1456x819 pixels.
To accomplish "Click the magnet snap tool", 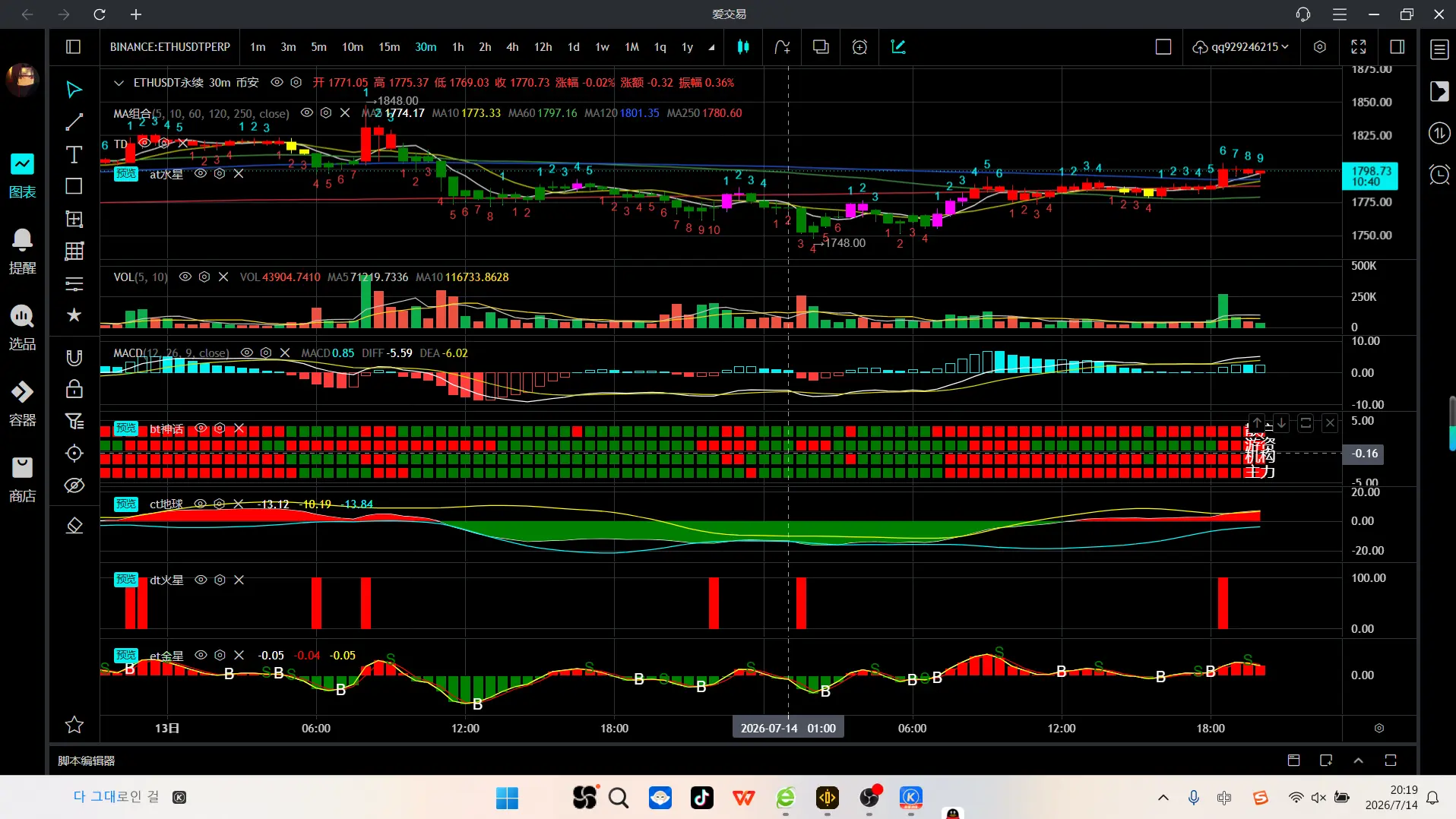I will pyautogui.click(x=74, y=358).
